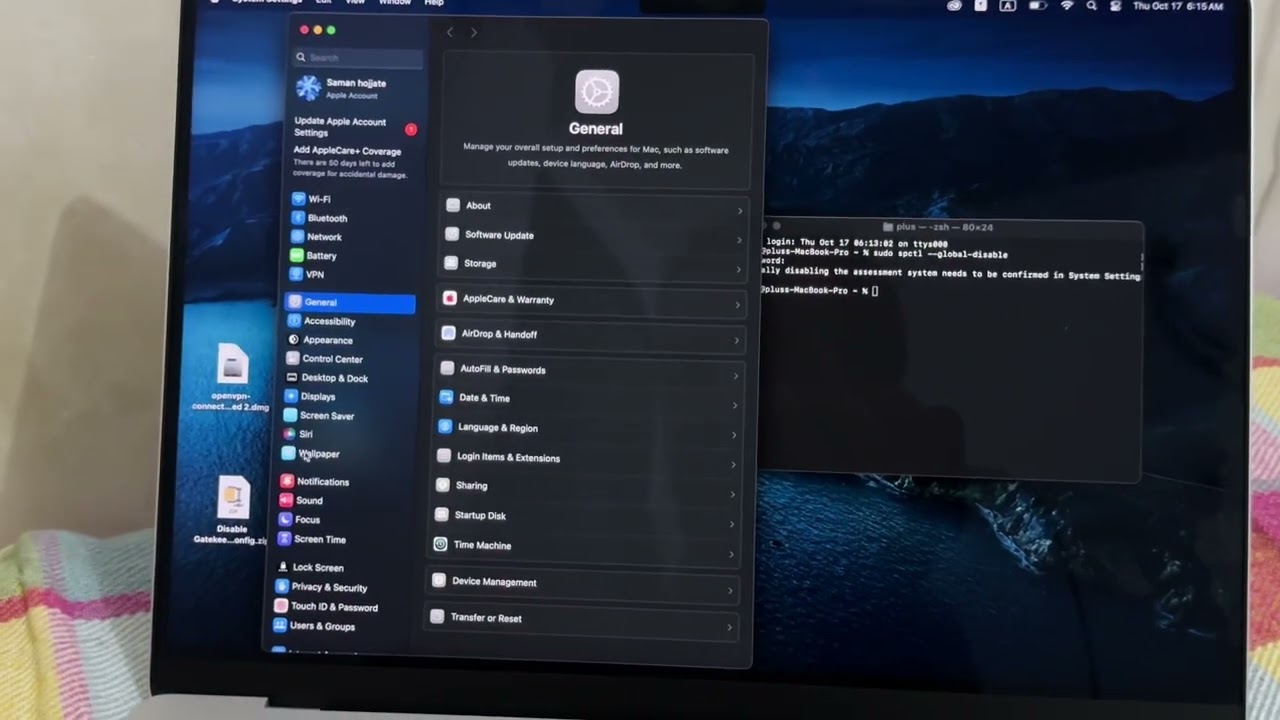Image resolution: width=1280 pixels, height=720 pixels.
Task: Expand the Device Management chevron
Action: pyautogui.click(x=730, y=591)
